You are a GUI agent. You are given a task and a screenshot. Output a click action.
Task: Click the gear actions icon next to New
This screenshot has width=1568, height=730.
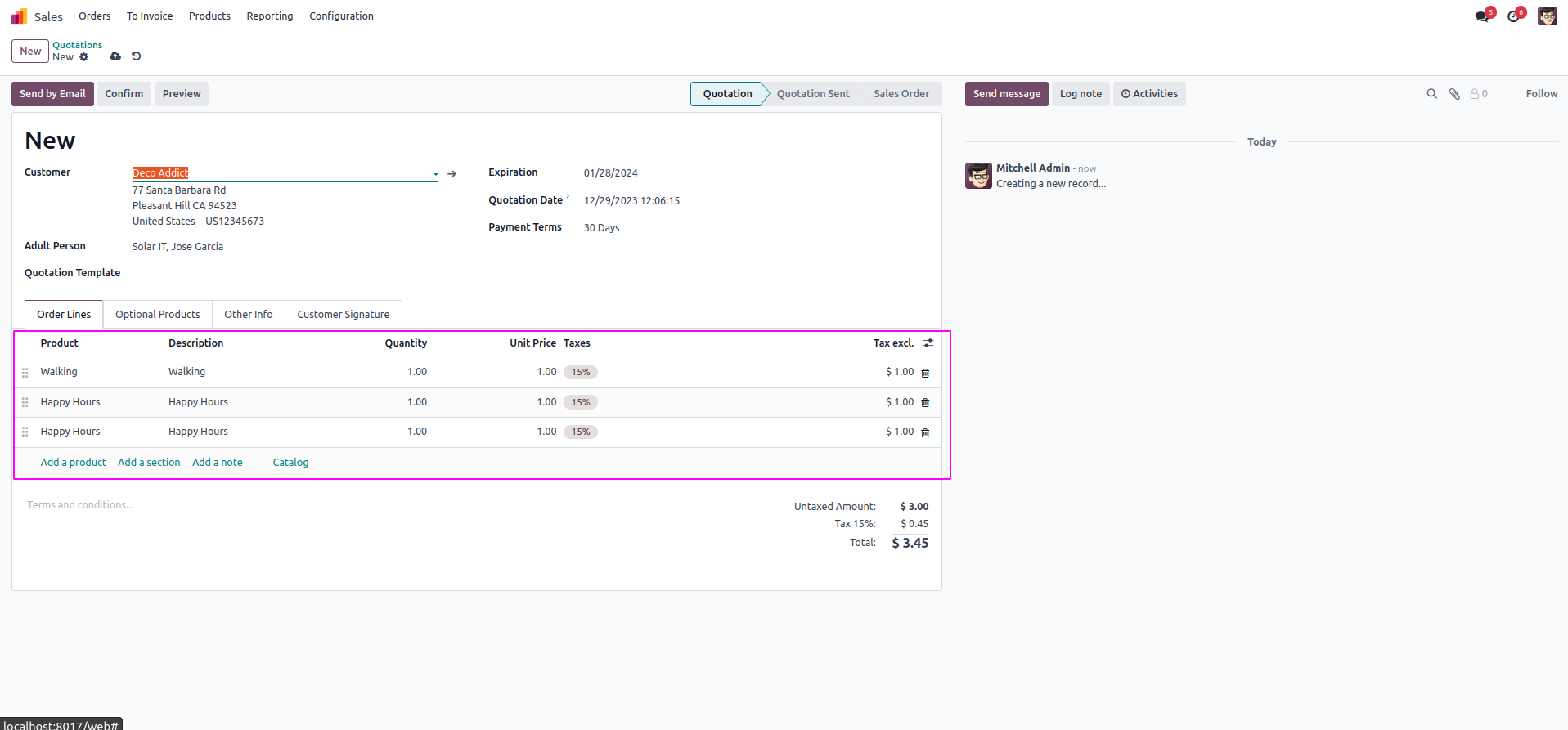(x=83, y=57)
